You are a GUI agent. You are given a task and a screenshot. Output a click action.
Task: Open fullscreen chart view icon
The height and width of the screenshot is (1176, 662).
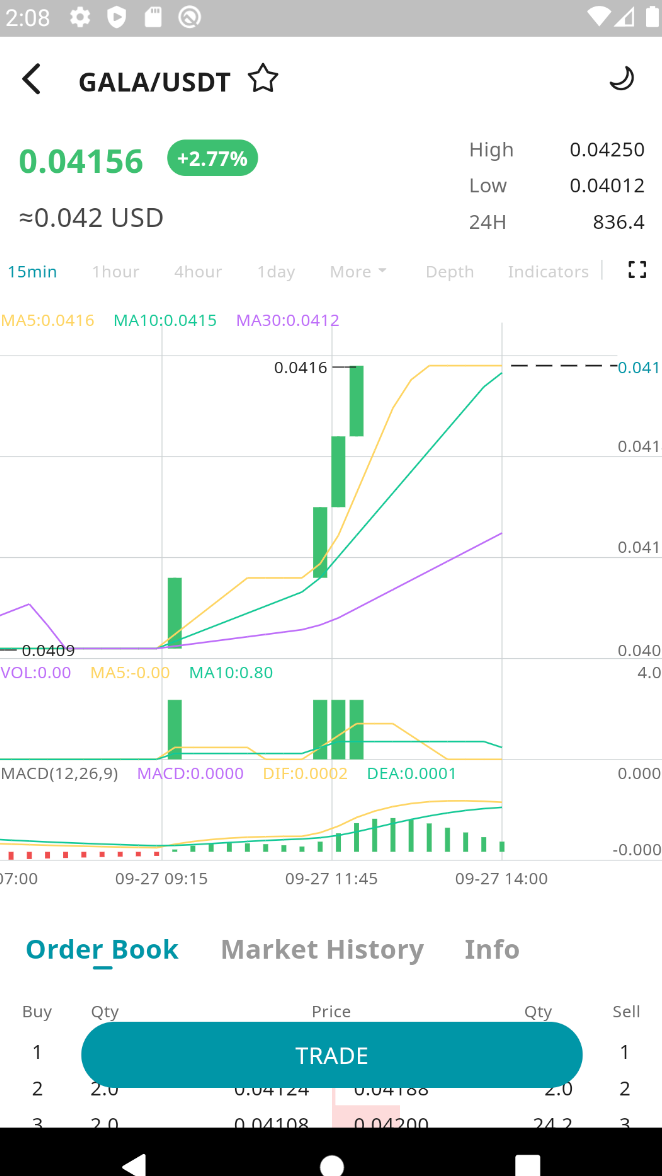point(637,270)
